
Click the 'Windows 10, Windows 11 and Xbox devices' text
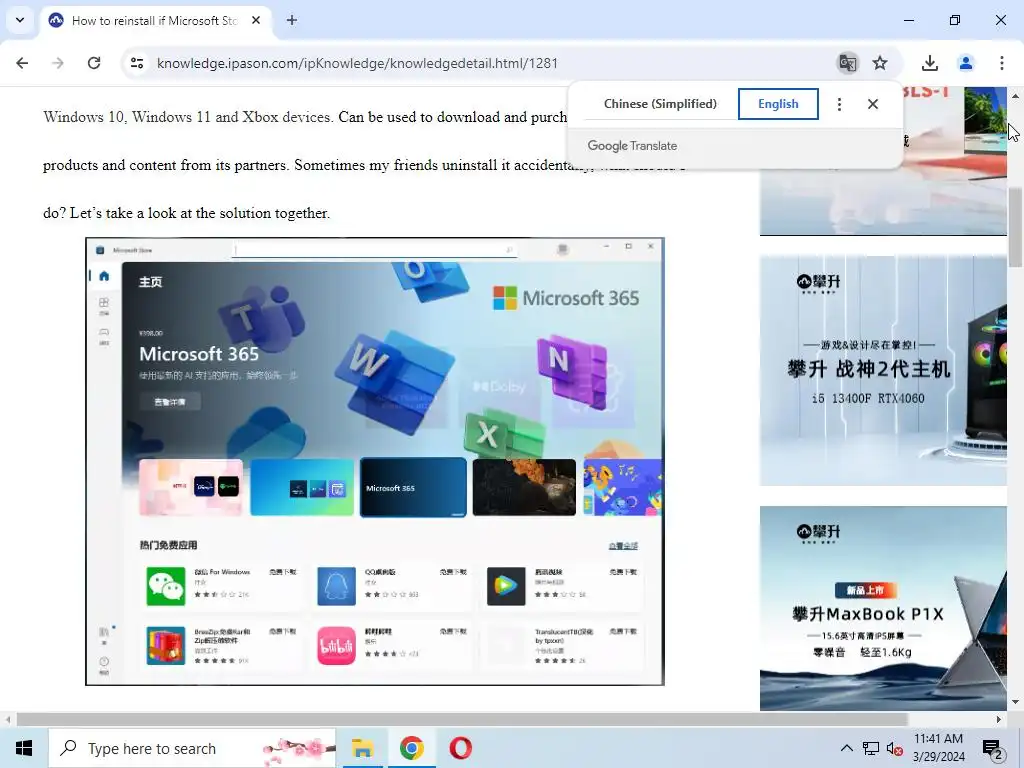[x=188, y=117]
